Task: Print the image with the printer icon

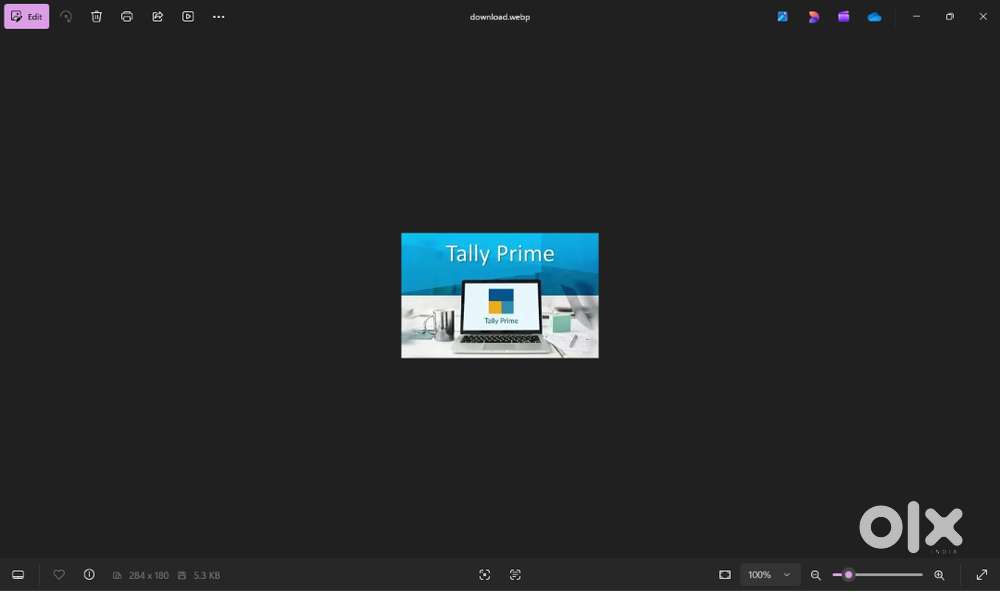Action: [x=127, y=17]
